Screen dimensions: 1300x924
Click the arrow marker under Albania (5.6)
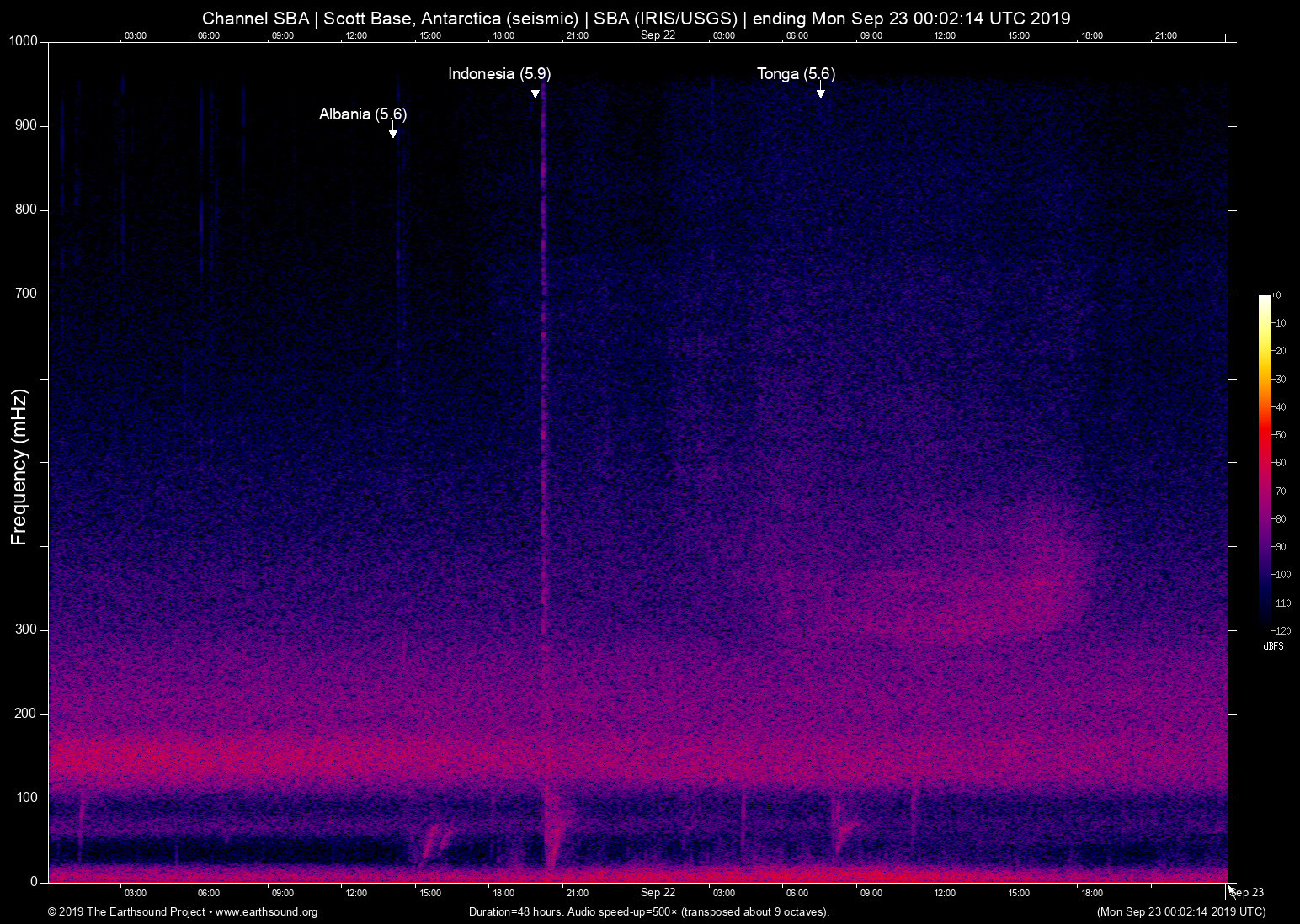(392, 134)
